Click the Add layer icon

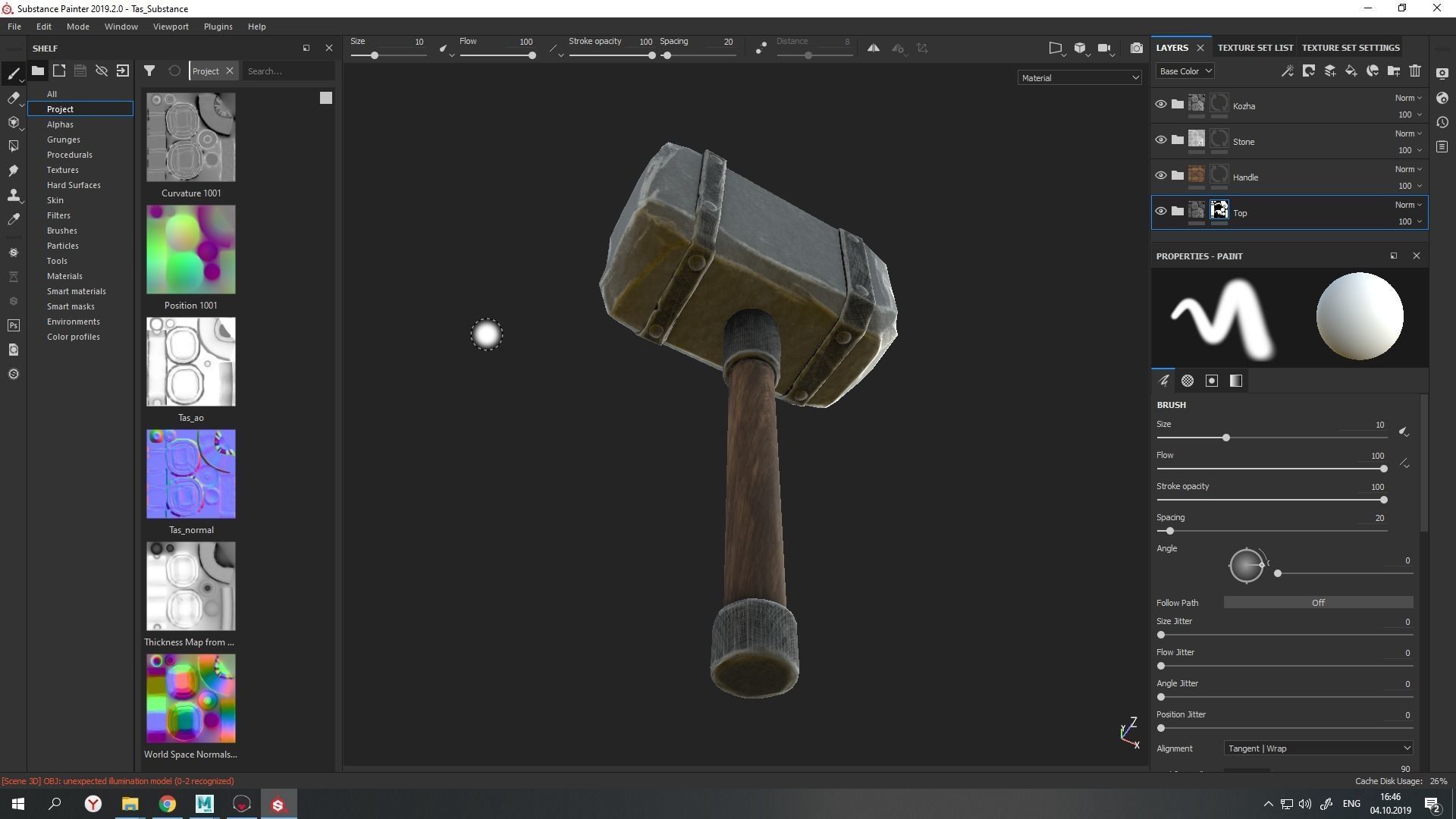point(1330,71)
